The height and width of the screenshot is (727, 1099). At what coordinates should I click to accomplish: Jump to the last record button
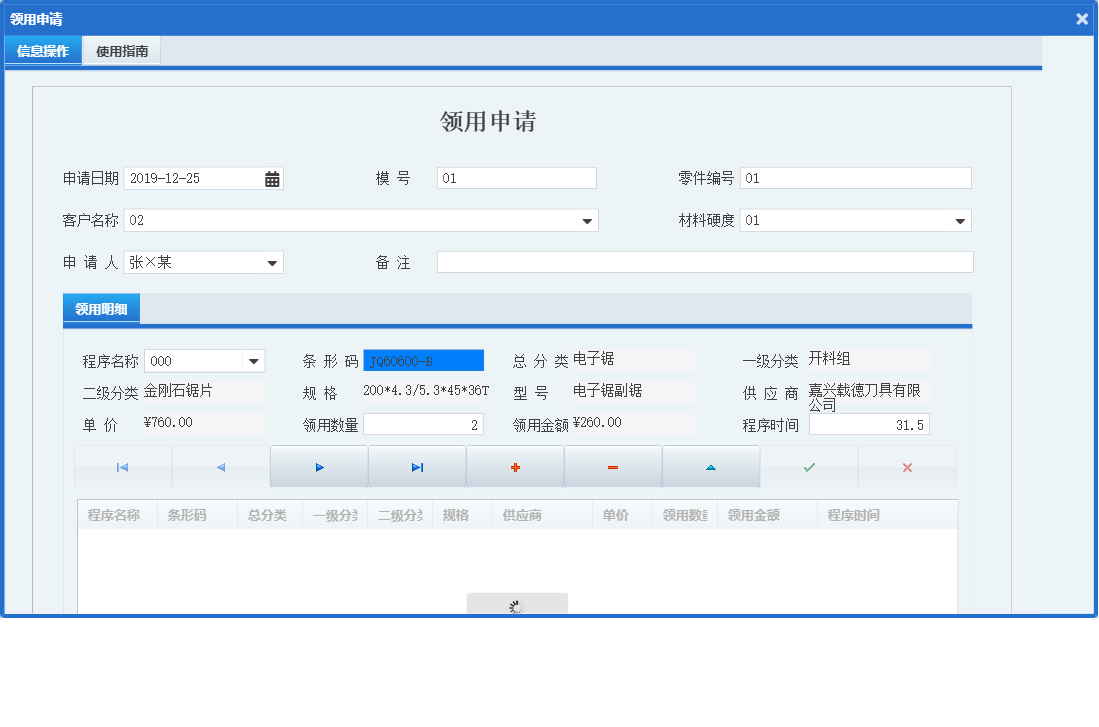(417, 467)
